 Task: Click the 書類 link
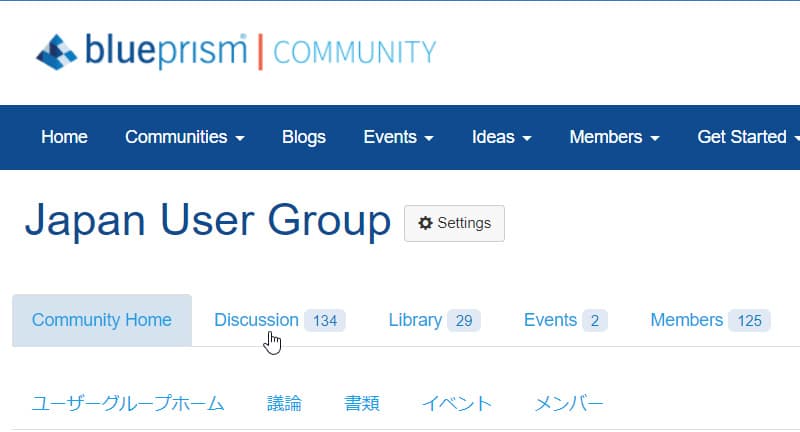tap(362, 403)
